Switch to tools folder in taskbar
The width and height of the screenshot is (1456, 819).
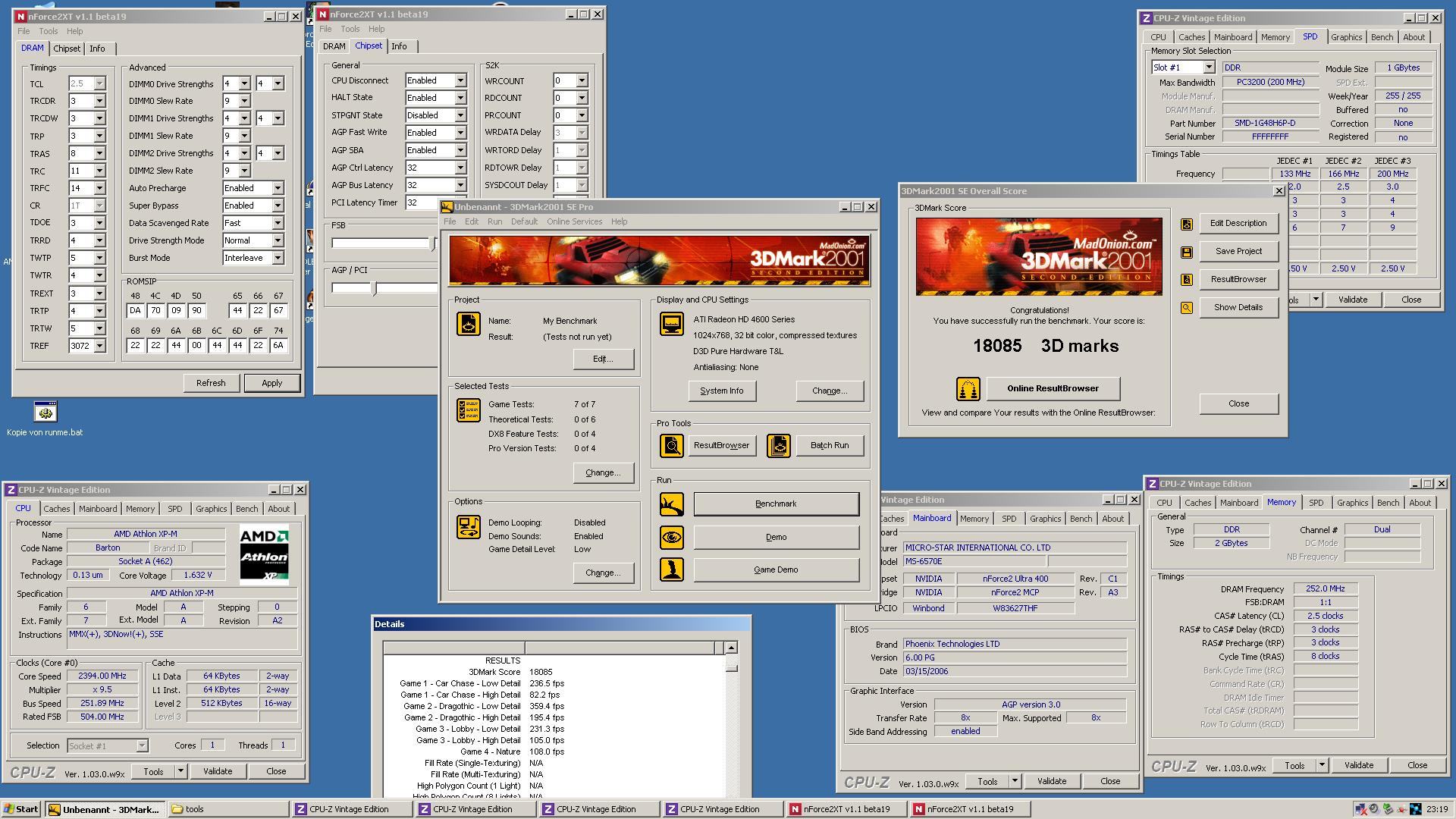228,809
